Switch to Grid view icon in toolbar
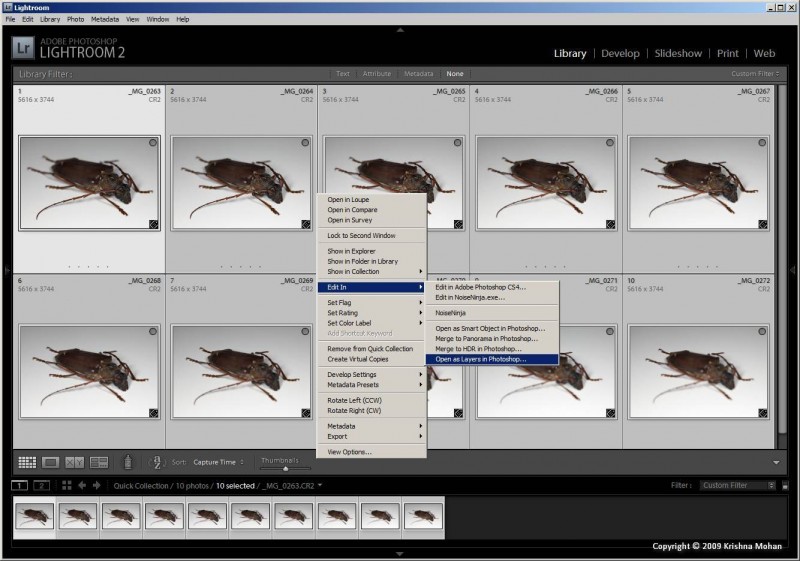Image resolution: width=800 pixels, height=561 pixels. (x=27, y=462)
